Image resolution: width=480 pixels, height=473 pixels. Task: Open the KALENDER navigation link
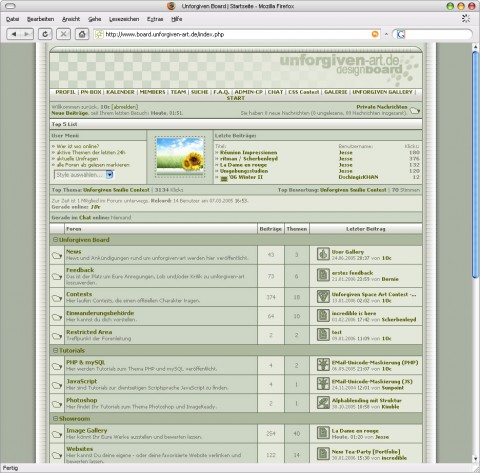click(120, 92)
